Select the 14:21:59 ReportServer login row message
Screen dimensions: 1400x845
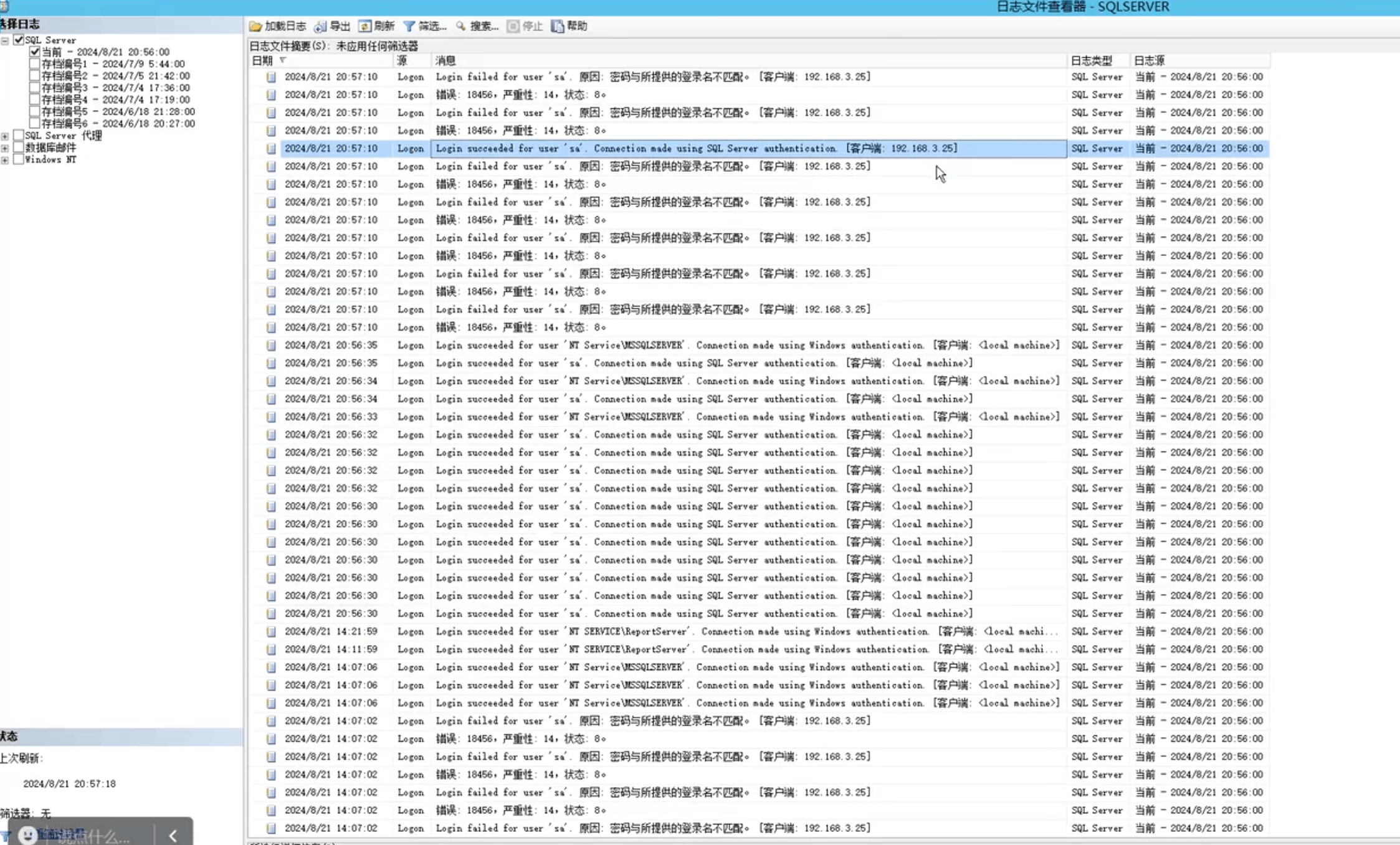(x=749, y=631)
